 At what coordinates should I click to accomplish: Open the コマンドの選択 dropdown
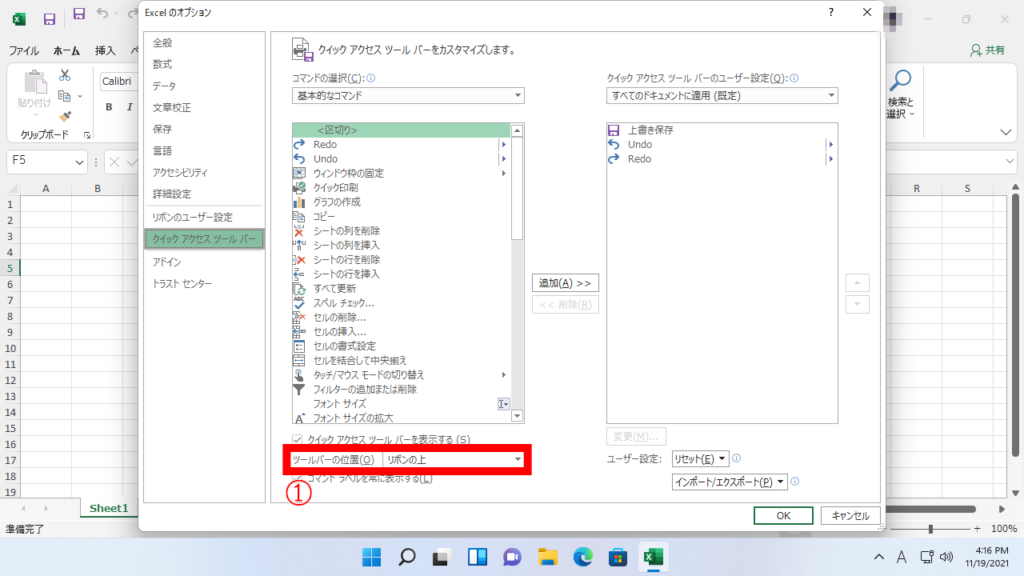[407, 96]
